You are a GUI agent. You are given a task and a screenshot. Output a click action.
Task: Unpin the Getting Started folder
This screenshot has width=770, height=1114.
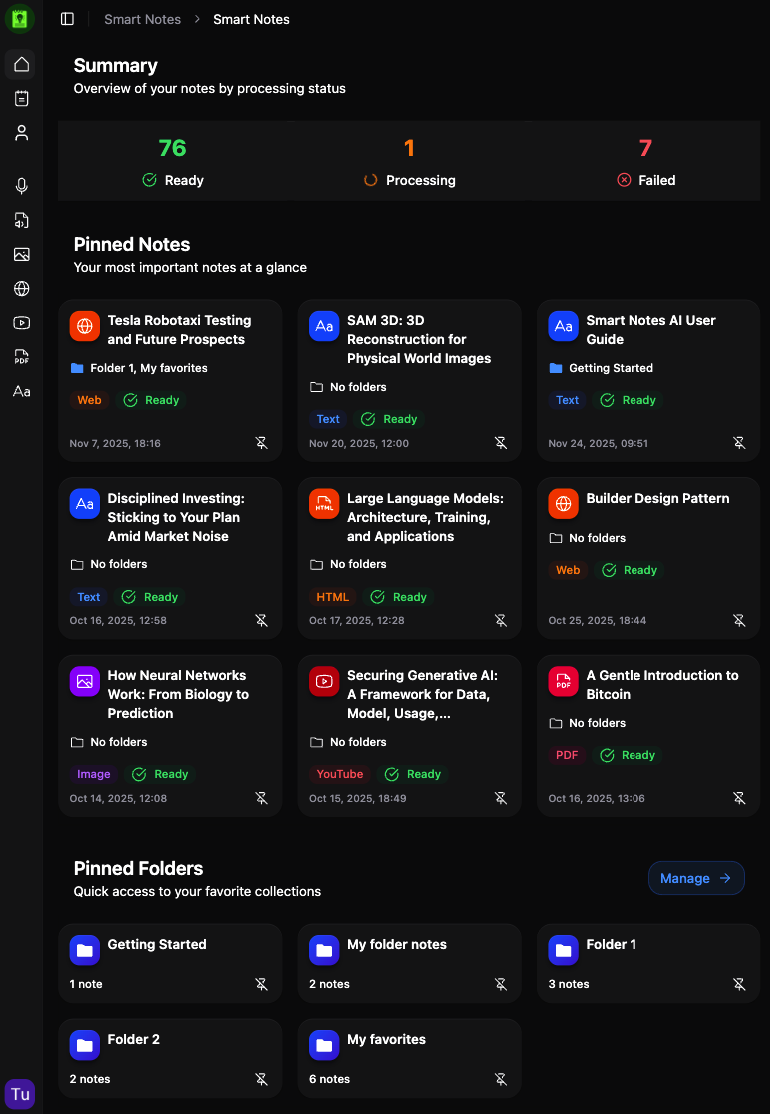[x=261, y=984]
